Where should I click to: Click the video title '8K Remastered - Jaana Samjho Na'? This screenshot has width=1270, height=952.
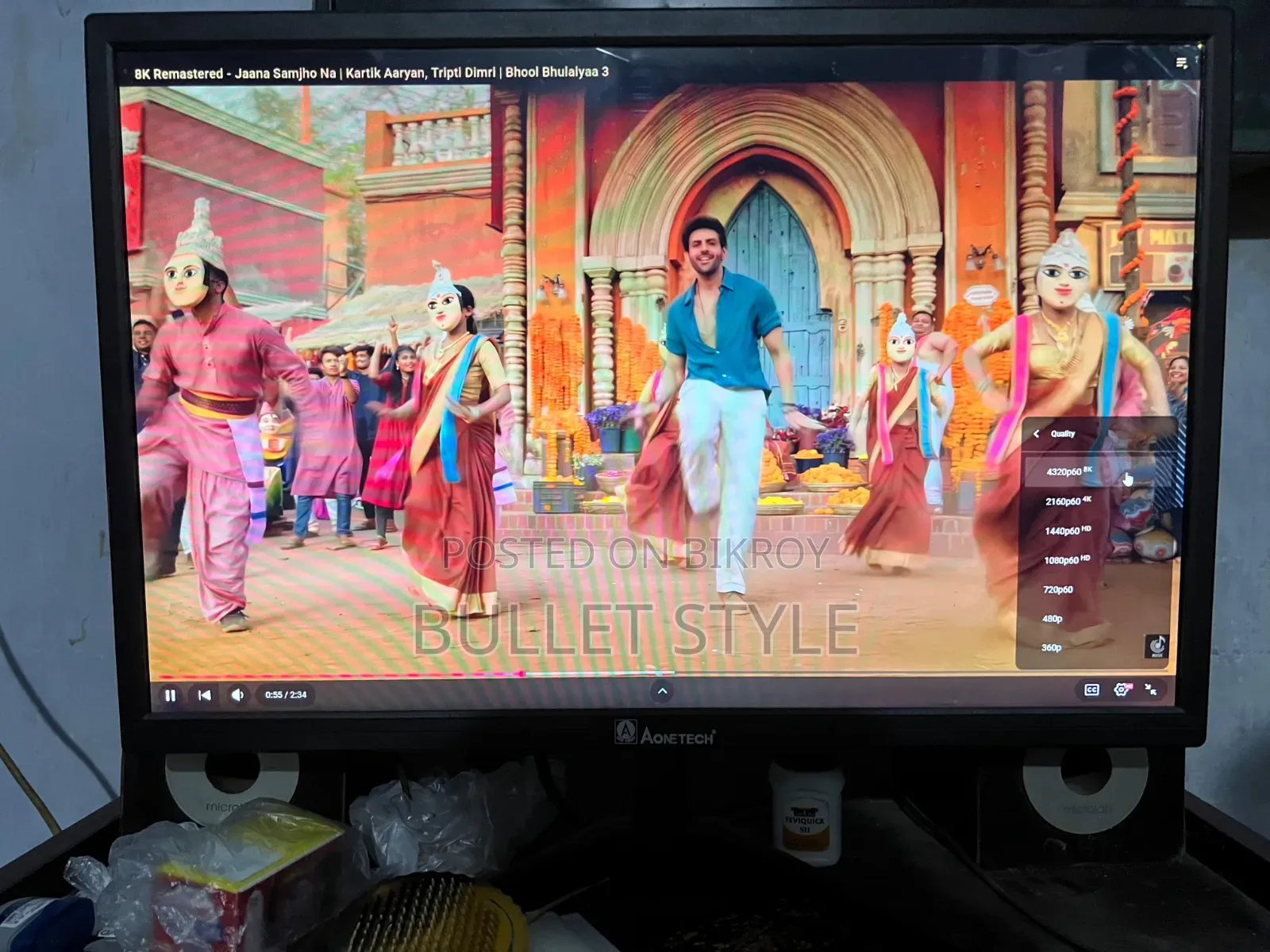coord(371,72)
